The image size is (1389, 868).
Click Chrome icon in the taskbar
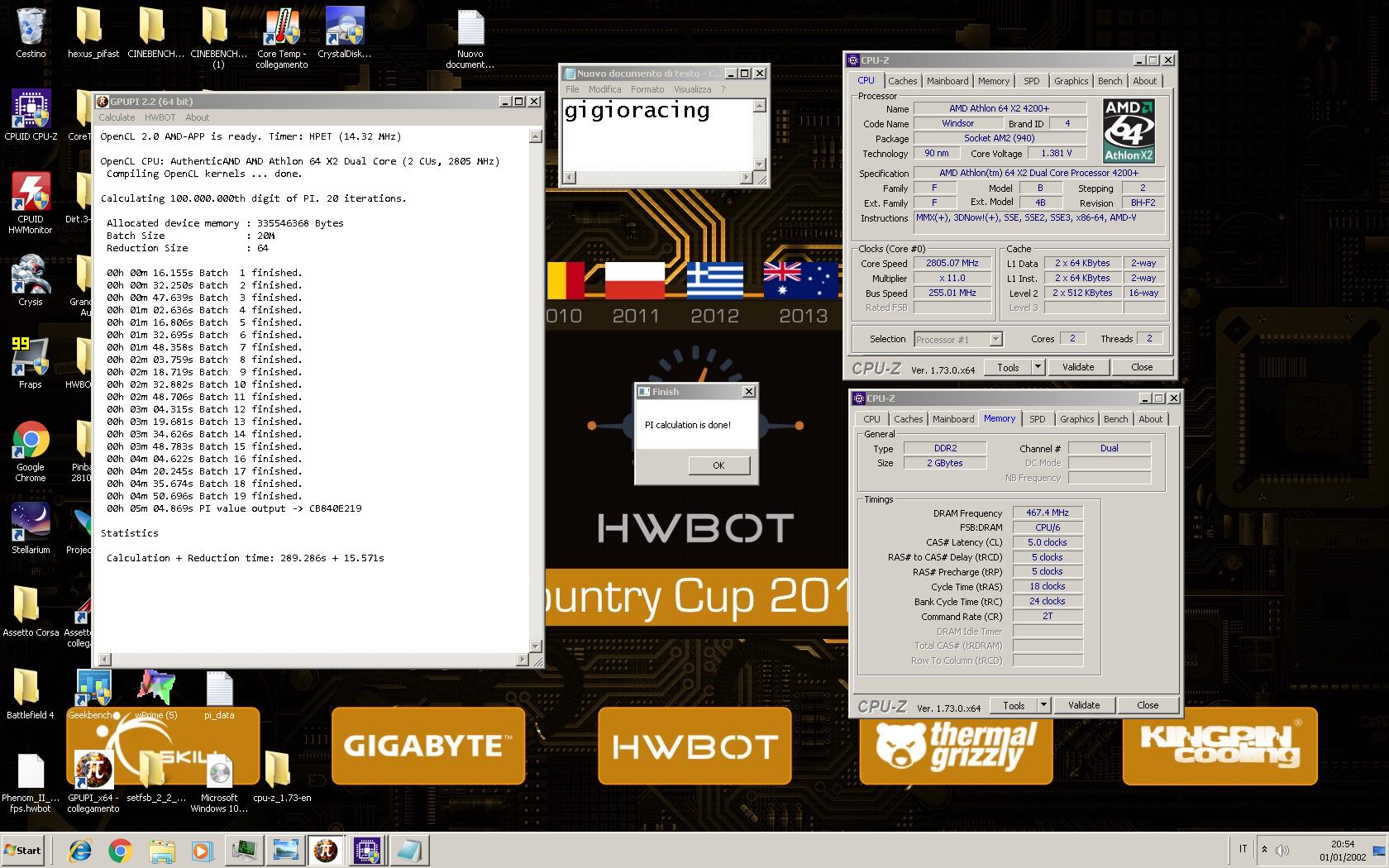click(121, 851)
